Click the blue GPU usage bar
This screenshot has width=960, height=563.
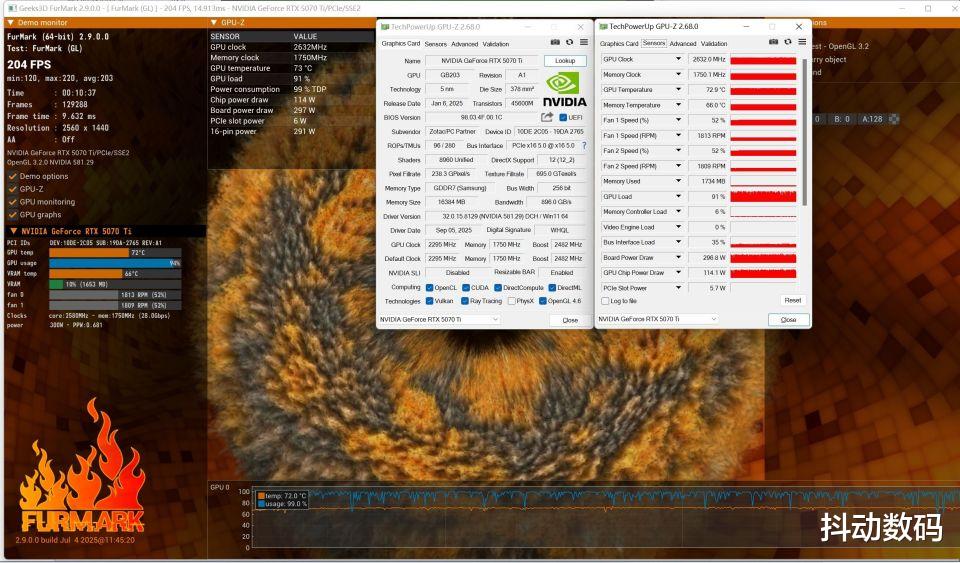[115, 263]
